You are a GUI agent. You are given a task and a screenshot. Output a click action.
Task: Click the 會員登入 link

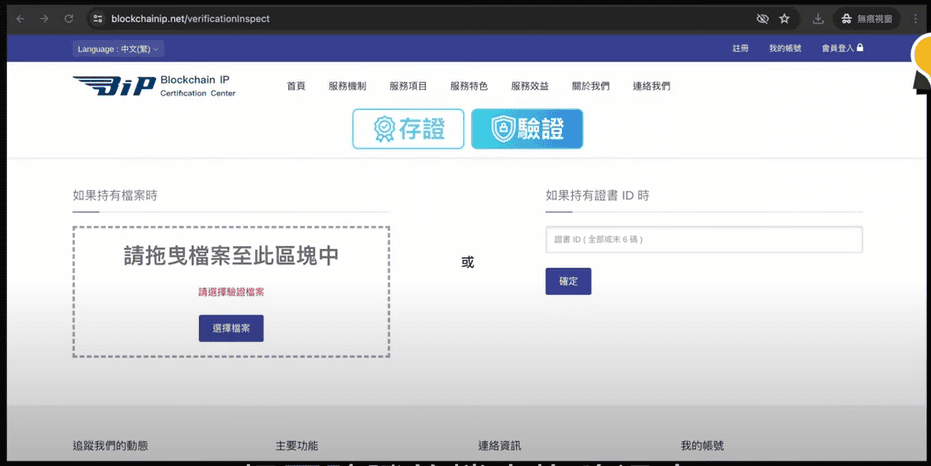click(x=842, y=48)
